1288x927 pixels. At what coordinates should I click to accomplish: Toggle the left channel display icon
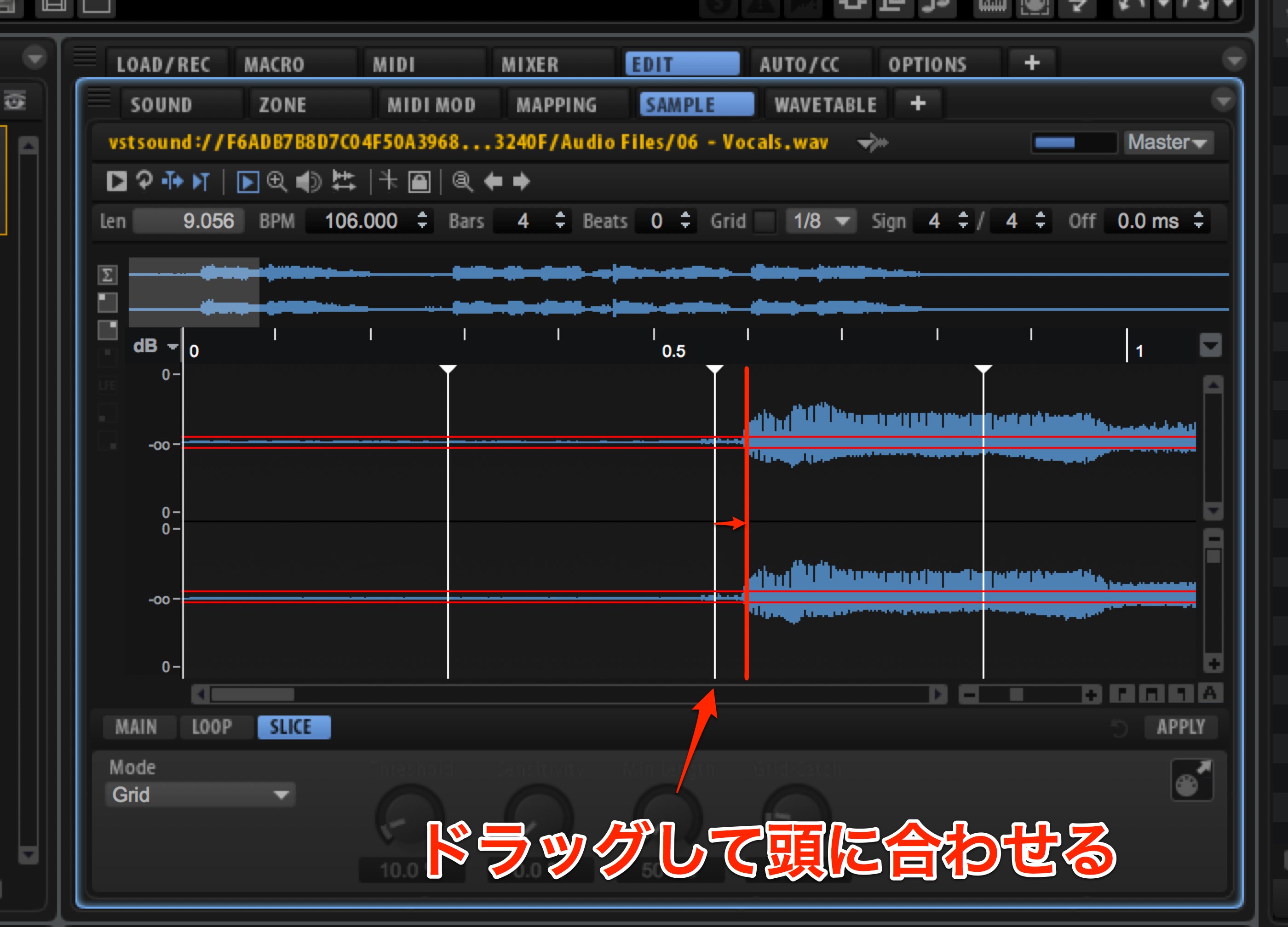pos(107,303)
